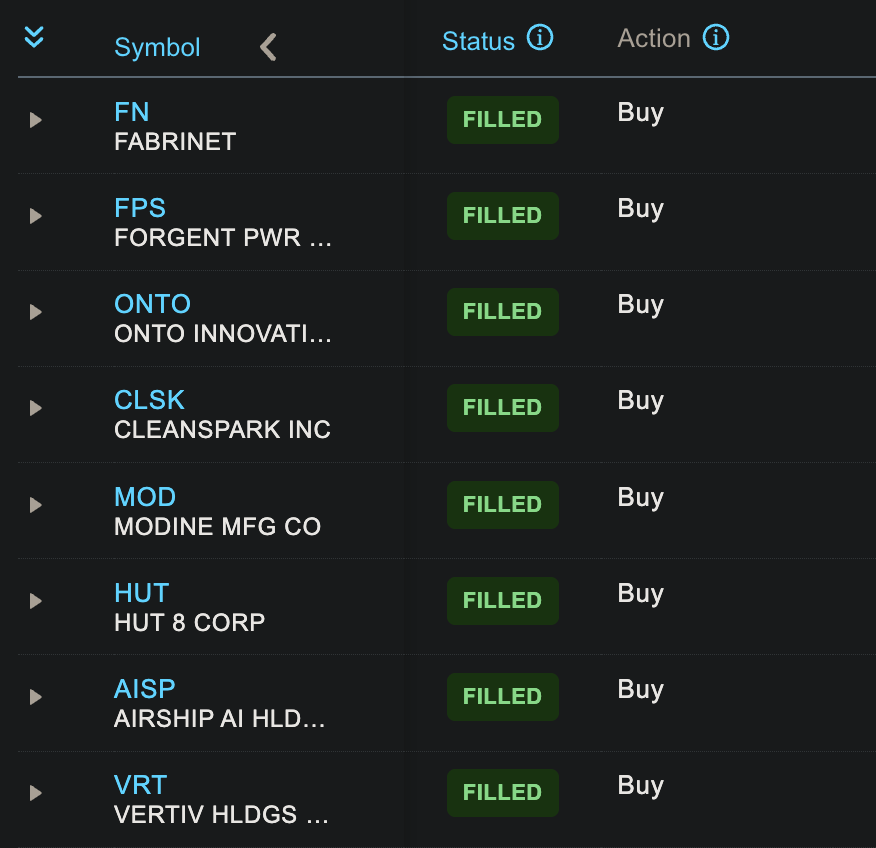Select the ONTO INNOVATI... company name
The height and width of the screenshot is (848, 876).
click(223, 334)
